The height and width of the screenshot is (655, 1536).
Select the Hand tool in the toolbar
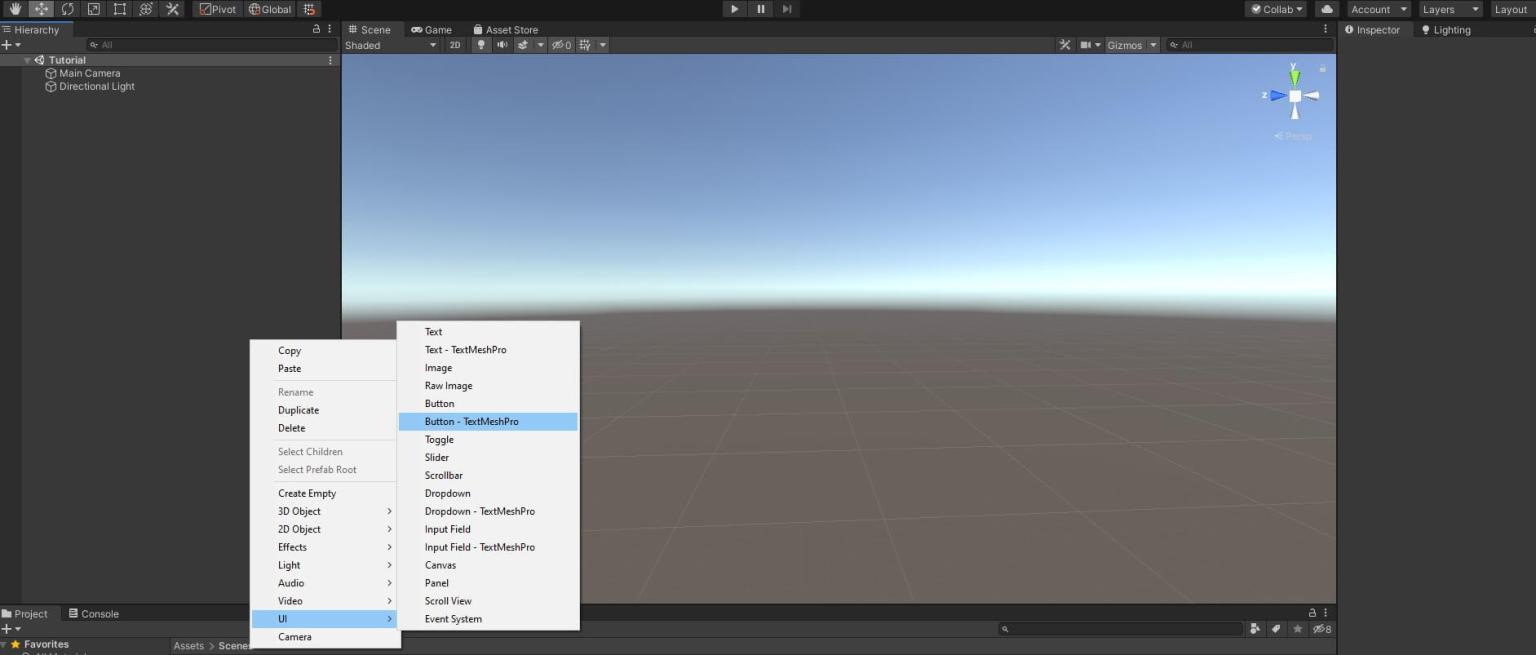click(x=14, y=9)
